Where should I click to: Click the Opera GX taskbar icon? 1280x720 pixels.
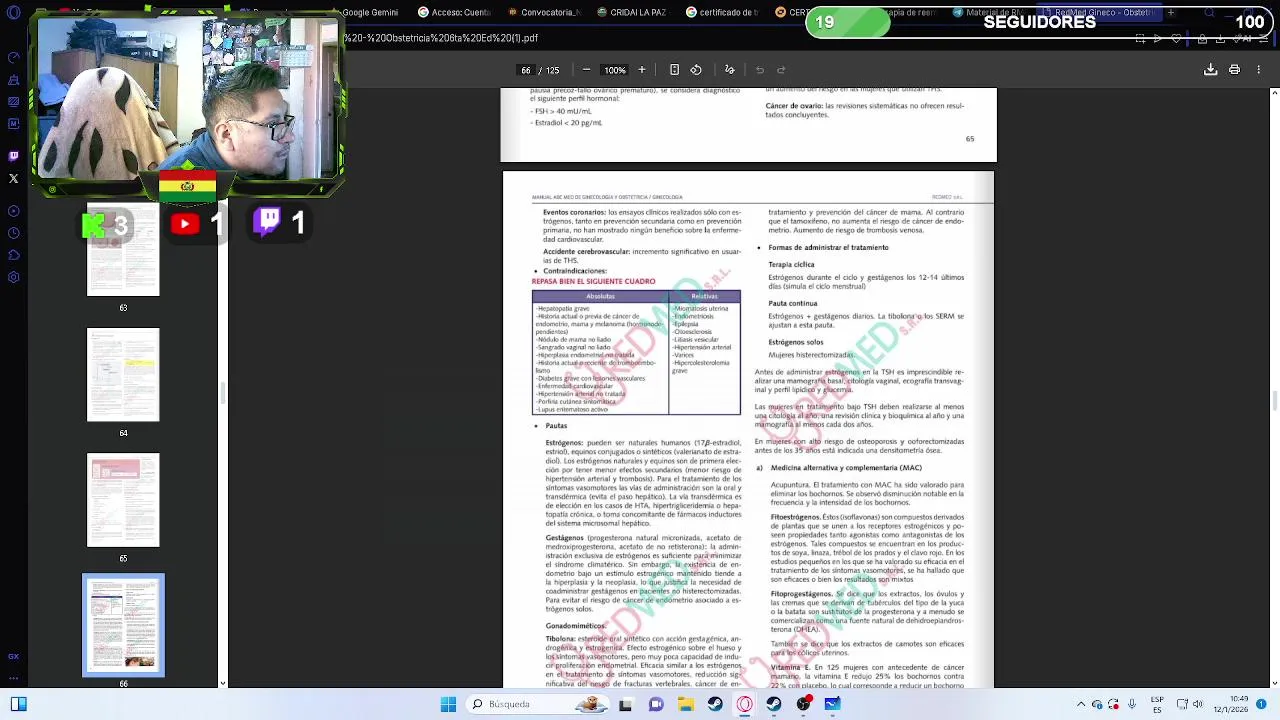(745, 704)
